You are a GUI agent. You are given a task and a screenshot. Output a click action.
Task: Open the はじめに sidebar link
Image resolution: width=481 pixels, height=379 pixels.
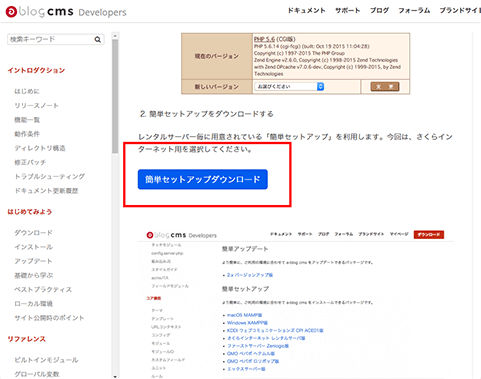coord(27,91)
